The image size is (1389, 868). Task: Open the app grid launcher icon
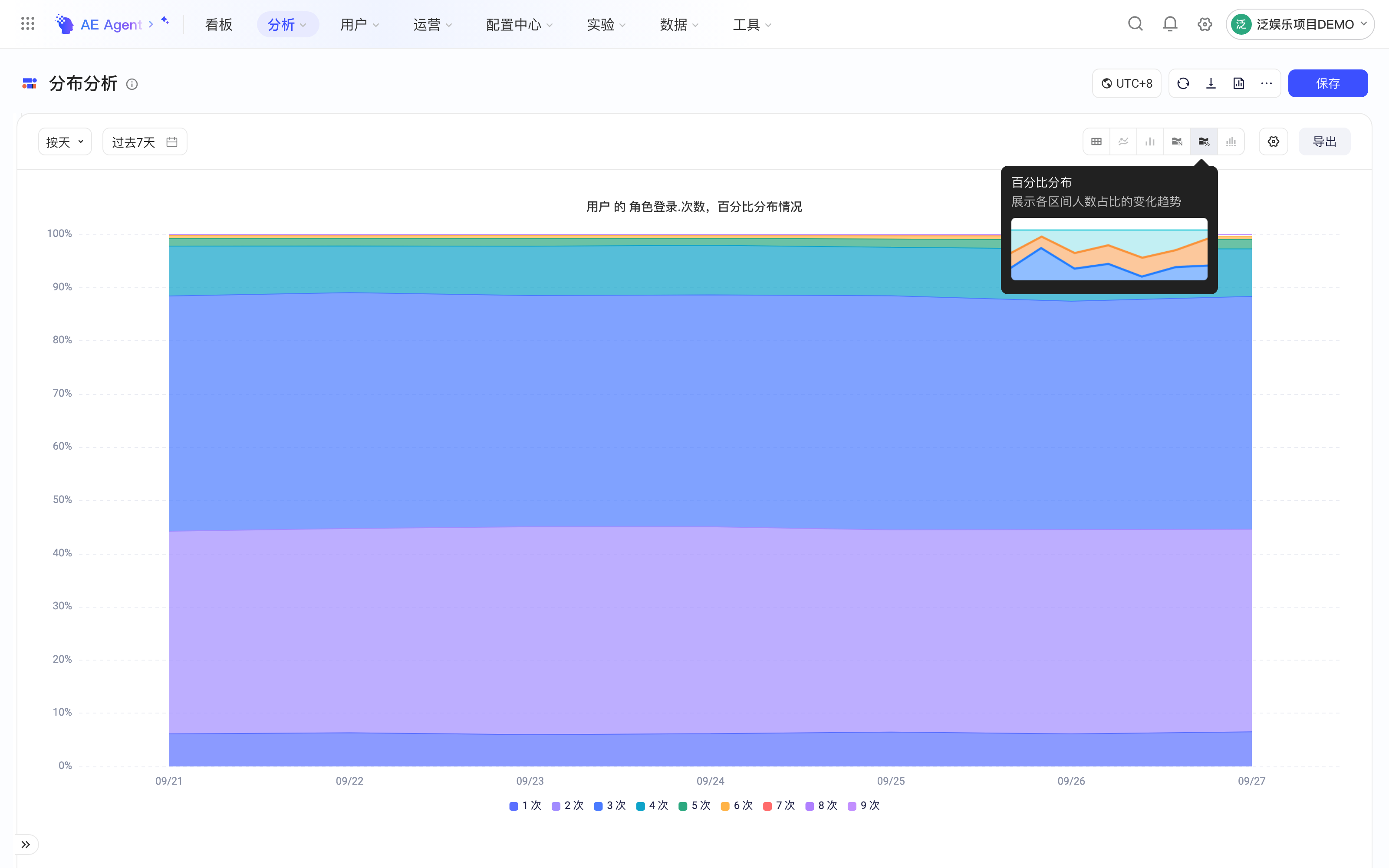click(27, 24)
